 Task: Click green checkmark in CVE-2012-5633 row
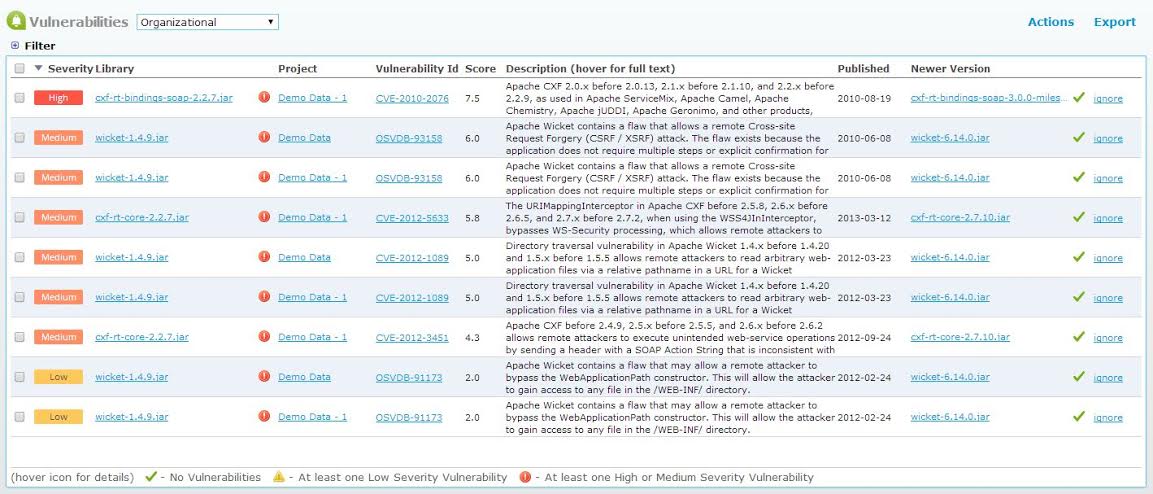point(1079,217)
